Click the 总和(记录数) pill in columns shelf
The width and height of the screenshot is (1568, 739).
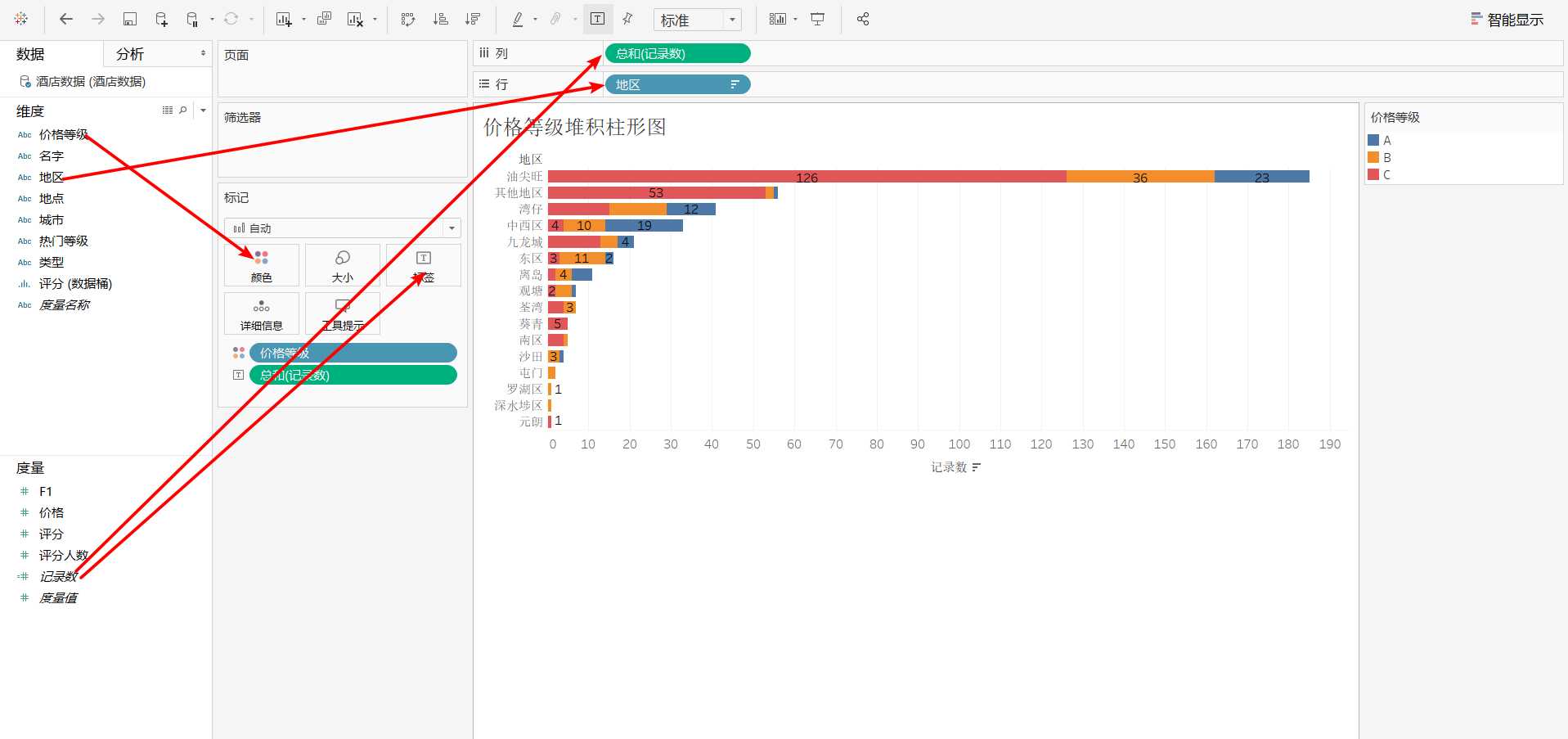click(x=677, y=53)
